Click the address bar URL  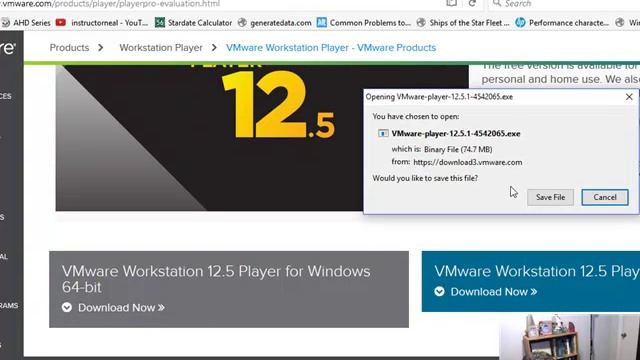(110, 4)
